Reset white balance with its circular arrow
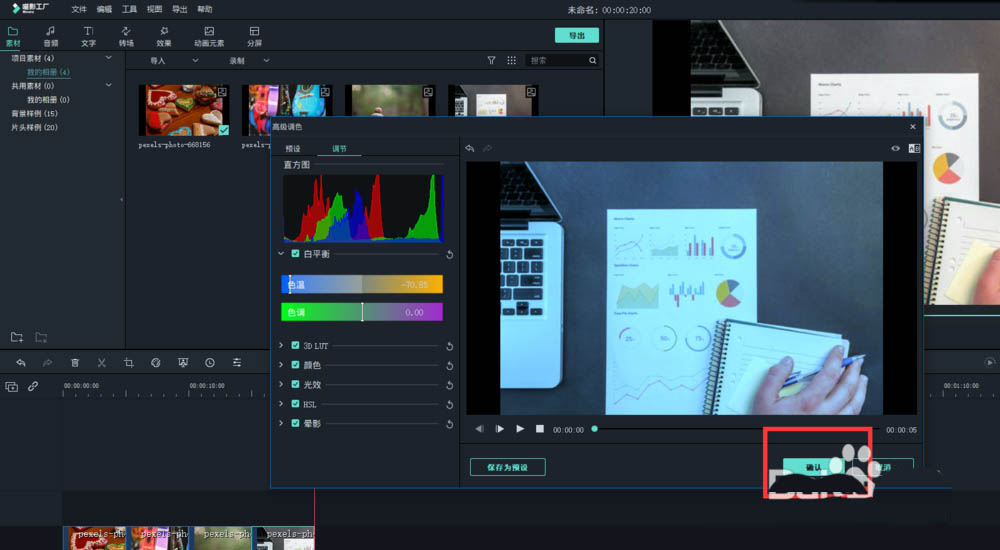 (450, 255)
